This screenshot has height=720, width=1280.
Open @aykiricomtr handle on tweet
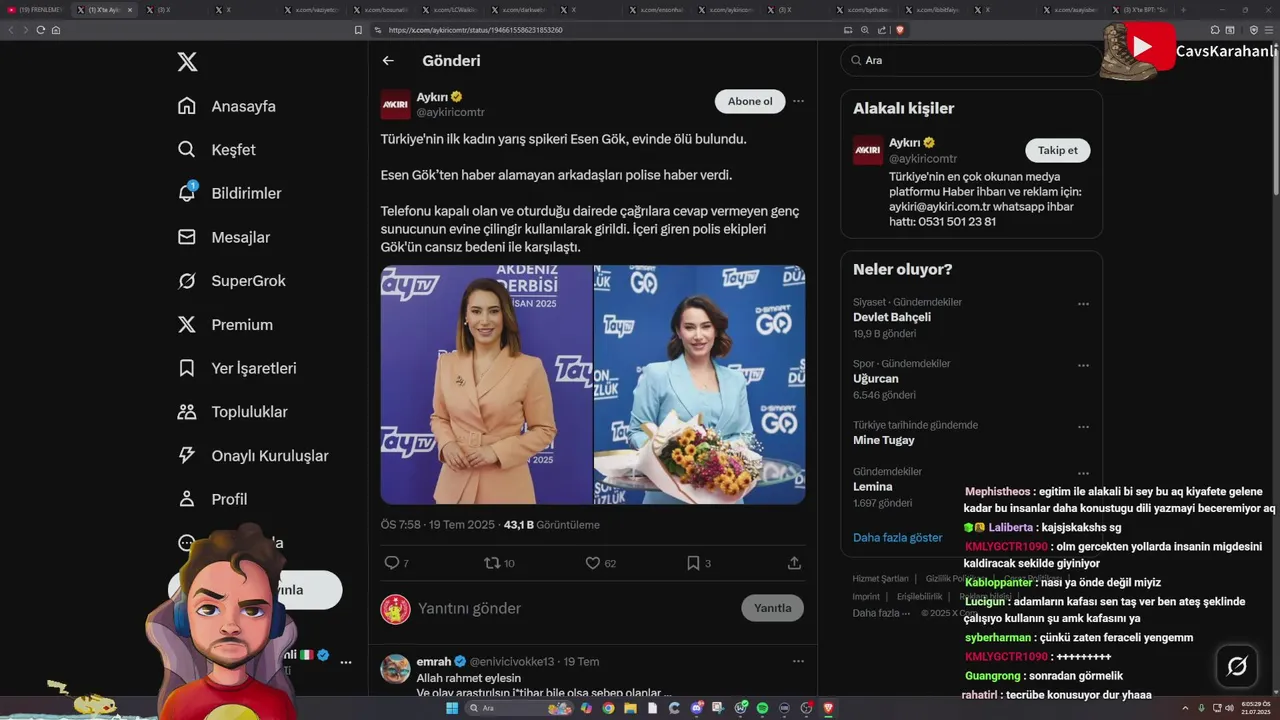tap(450, 113)
